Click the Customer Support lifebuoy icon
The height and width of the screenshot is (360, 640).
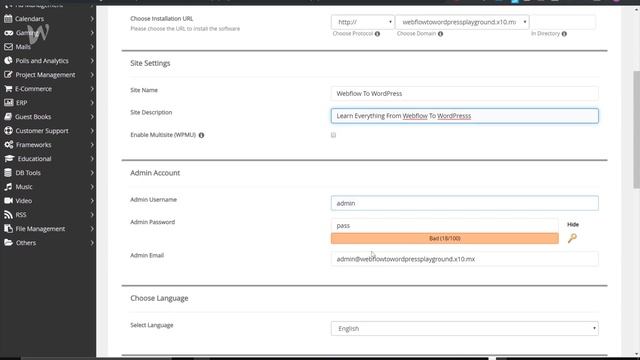click(x=8, y=131)
